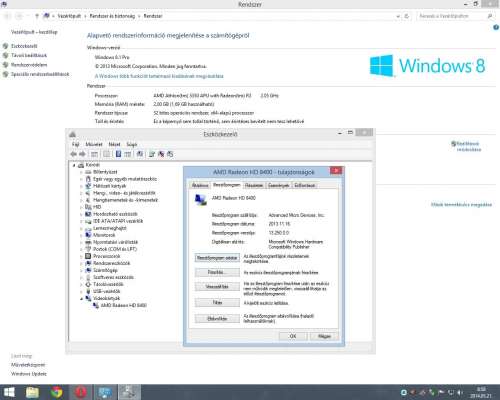Switch to the Erőforrások tab
The height and width of the screenshot is (400, 500).
(305, 185)
